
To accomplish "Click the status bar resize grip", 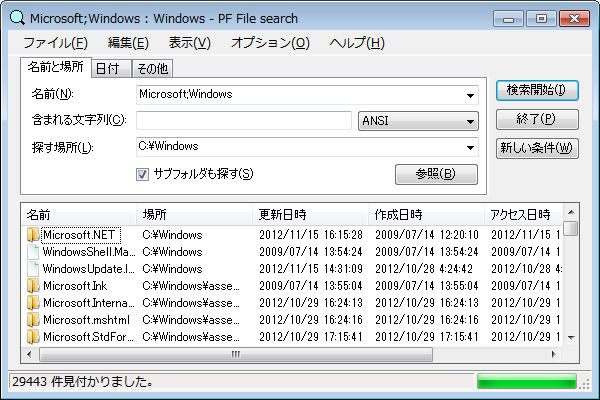I will tap(584, 384).
